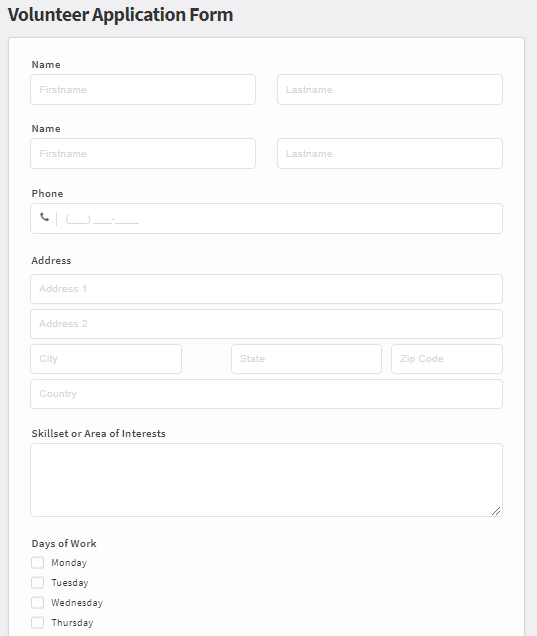Check the Monday checkbox
Viewport: 537px width, 636px height.
click(37, 563)
